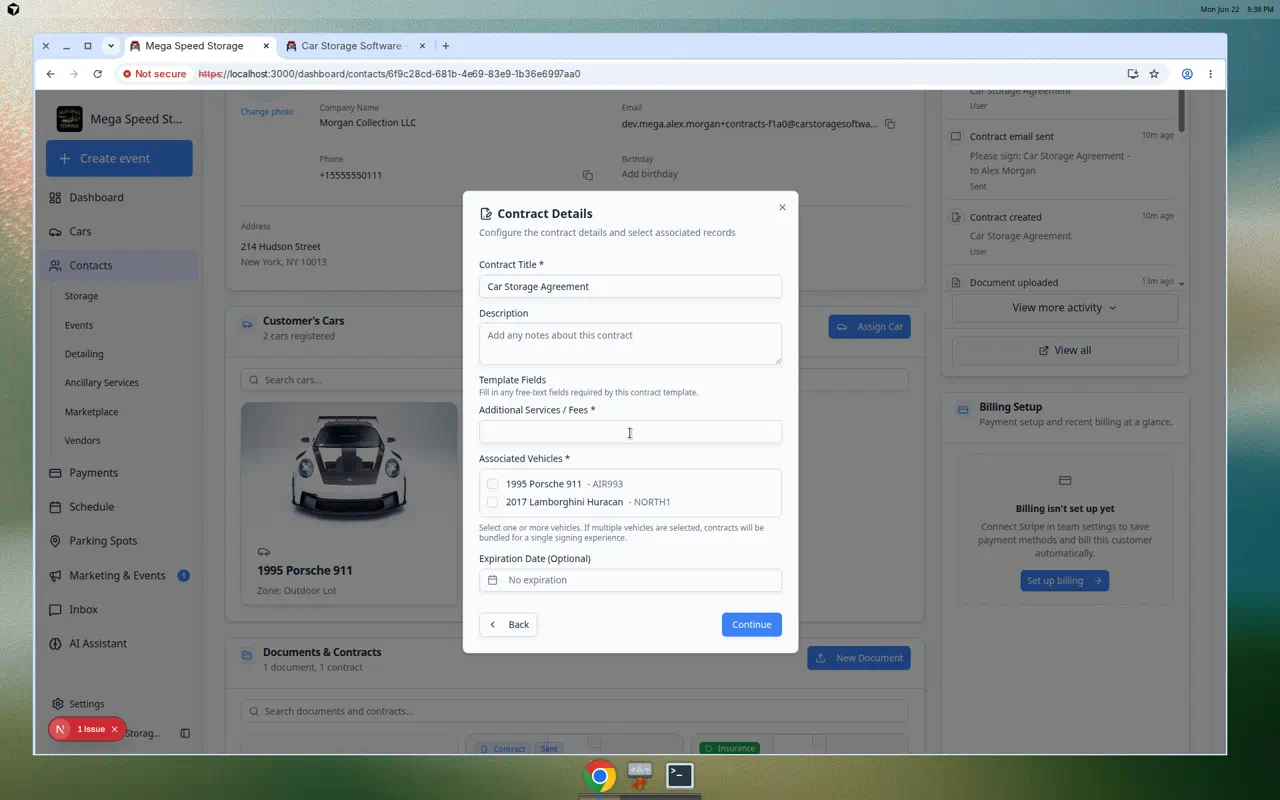Viewport: 1280px width, 800px height.
Task: Click the Settings gear icon in sidebar
Action: click(x=58, y=704)
